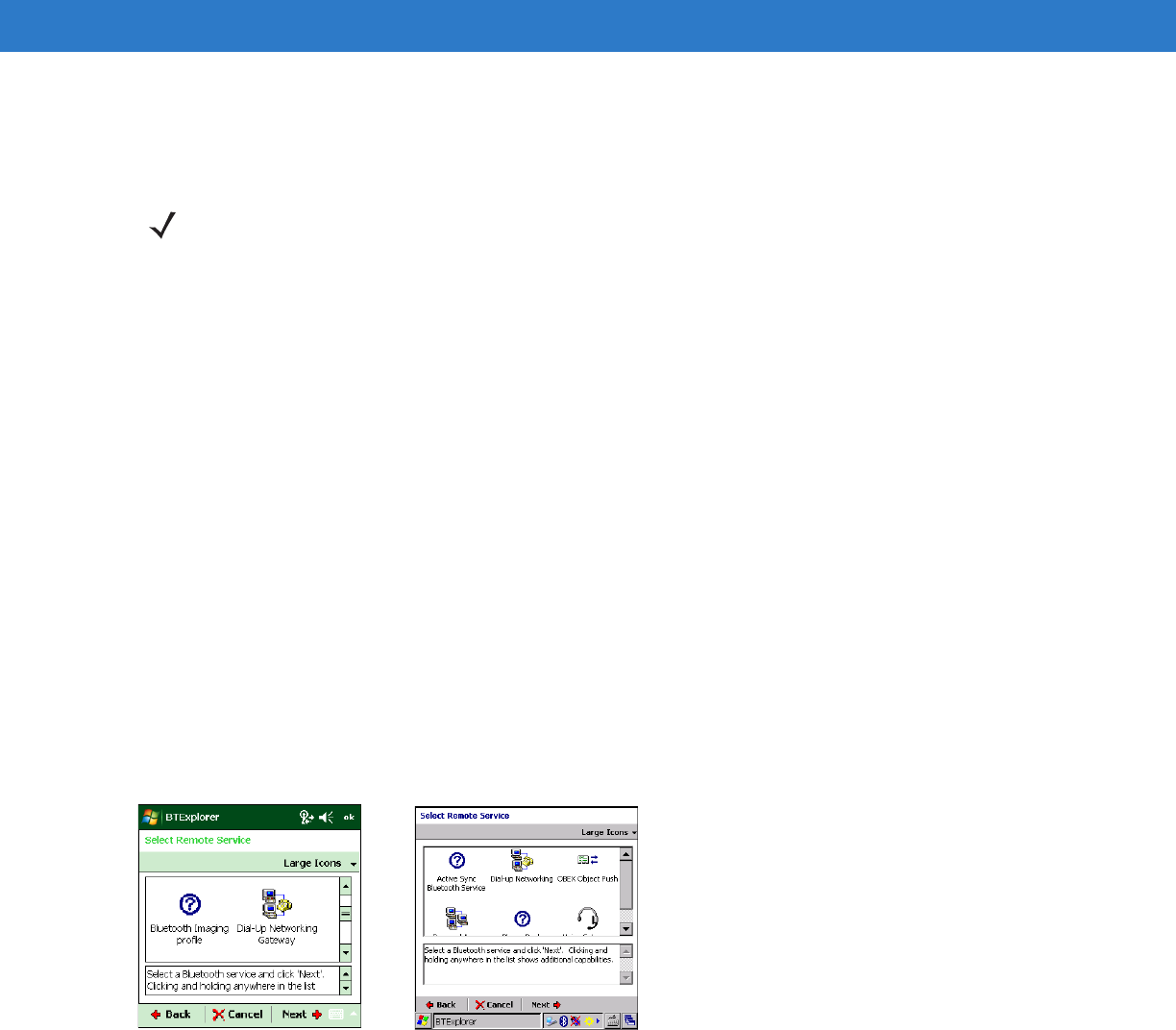Click the gray window's service list scroll thumb
Image resolution: width=1176 pixels, height=1030 pixels.
626,884
